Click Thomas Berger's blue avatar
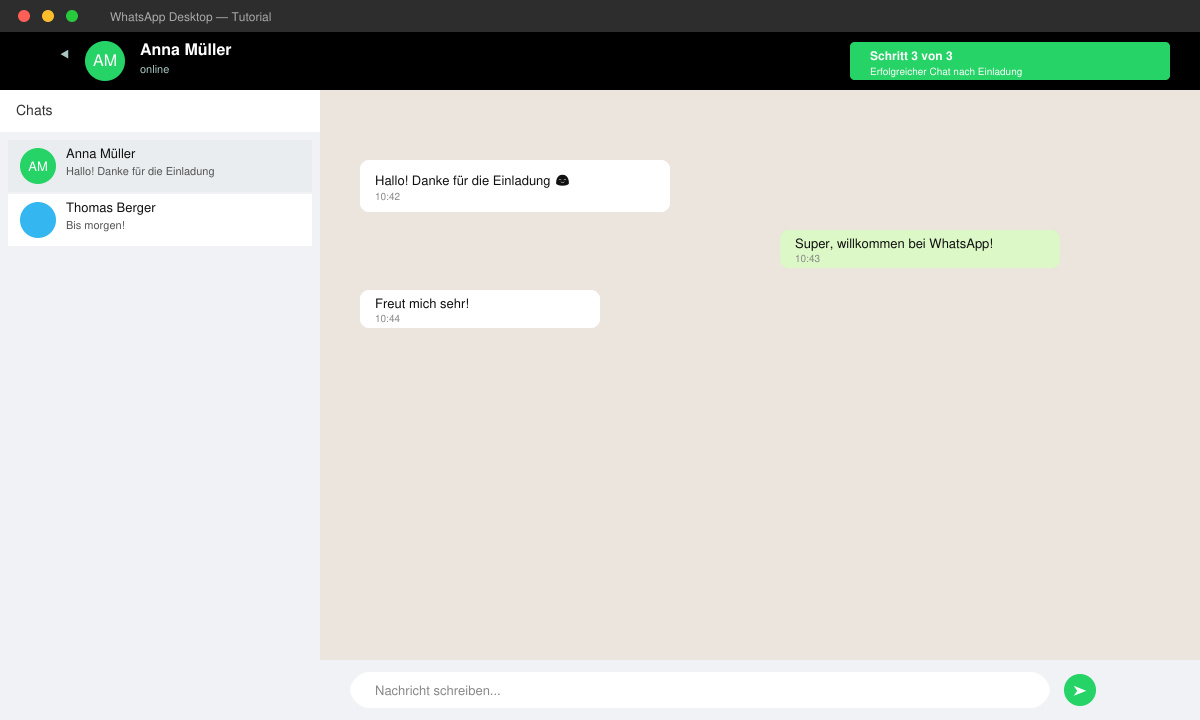This screenshot has width=1200, height=720. (x=38, y=220)
